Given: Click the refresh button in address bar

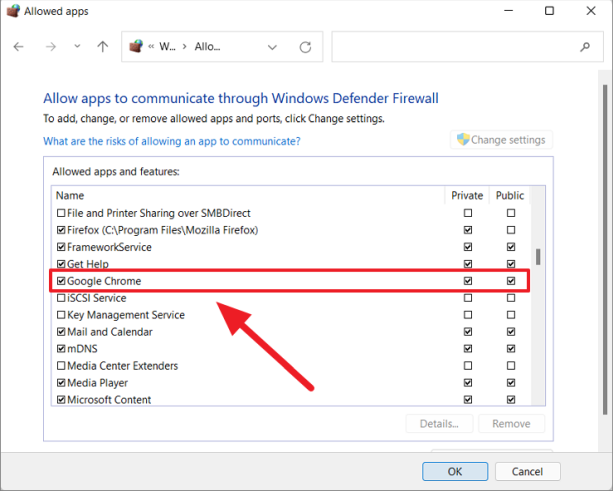Looking at the screenshot, I should [305, 47].
